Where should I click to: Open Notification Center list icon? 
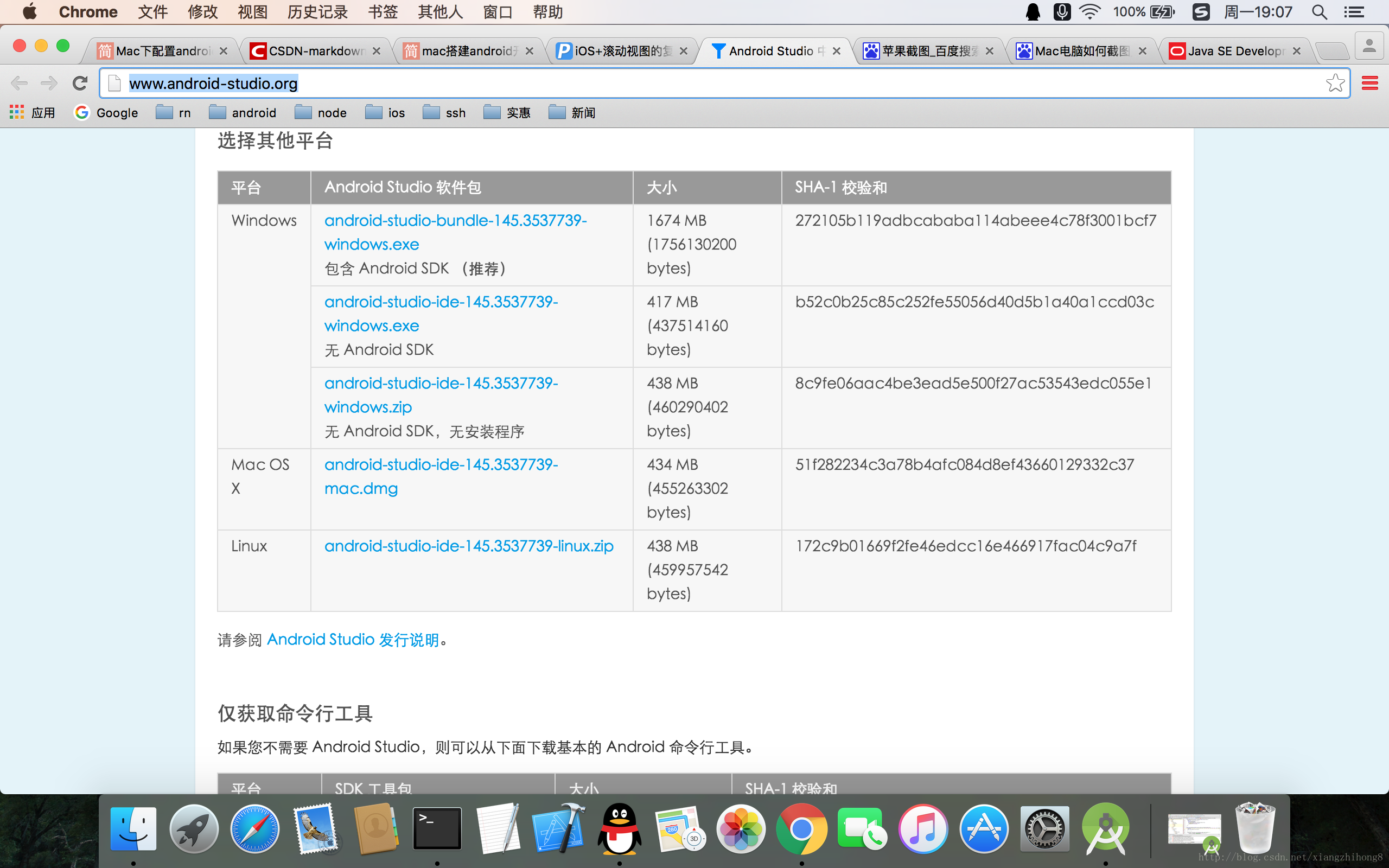1355,12
